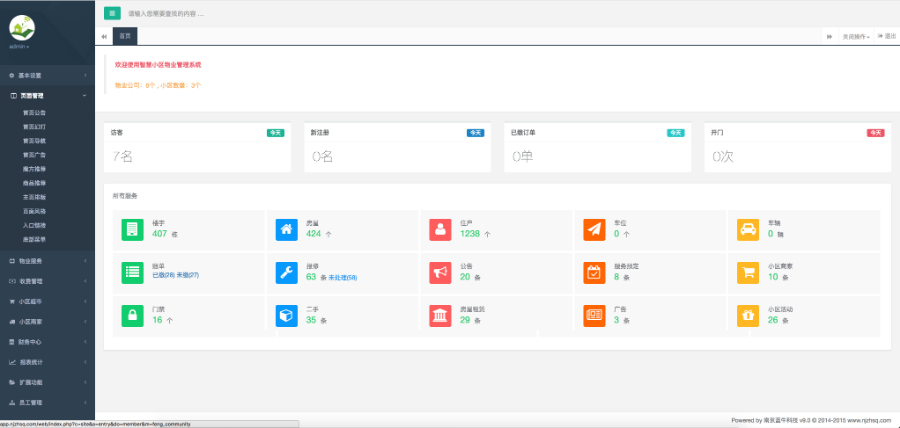Click the 退出 logout link
The image size is (900, 428).
[887, 36]
